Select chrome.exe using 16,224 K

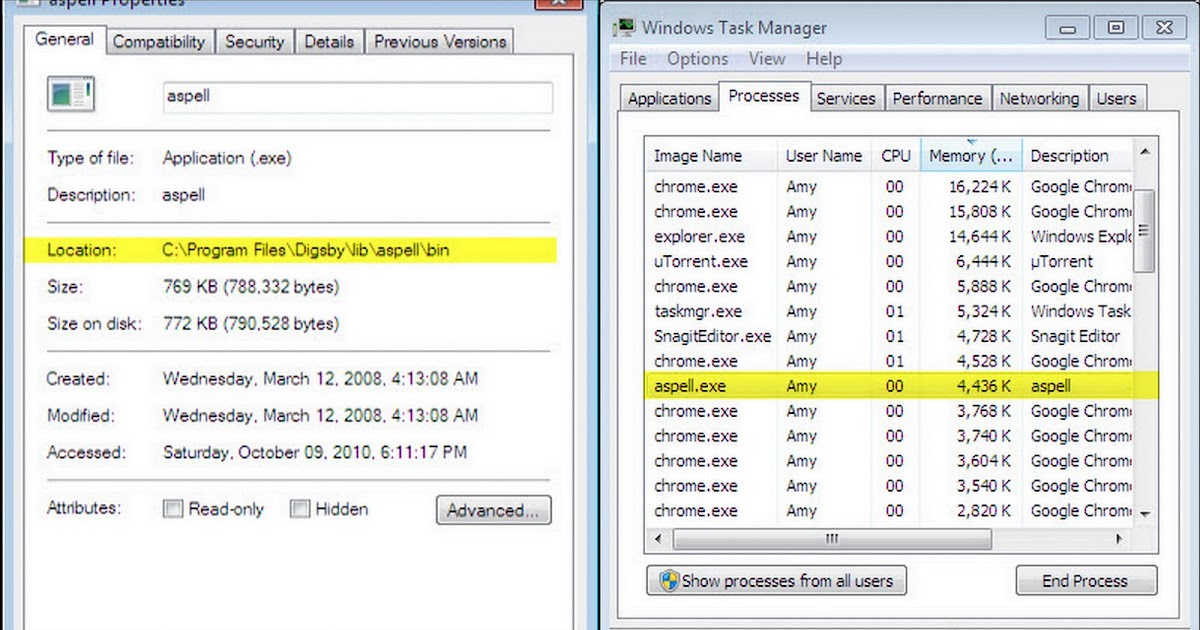pyautogui.click(x=890, y=187)
